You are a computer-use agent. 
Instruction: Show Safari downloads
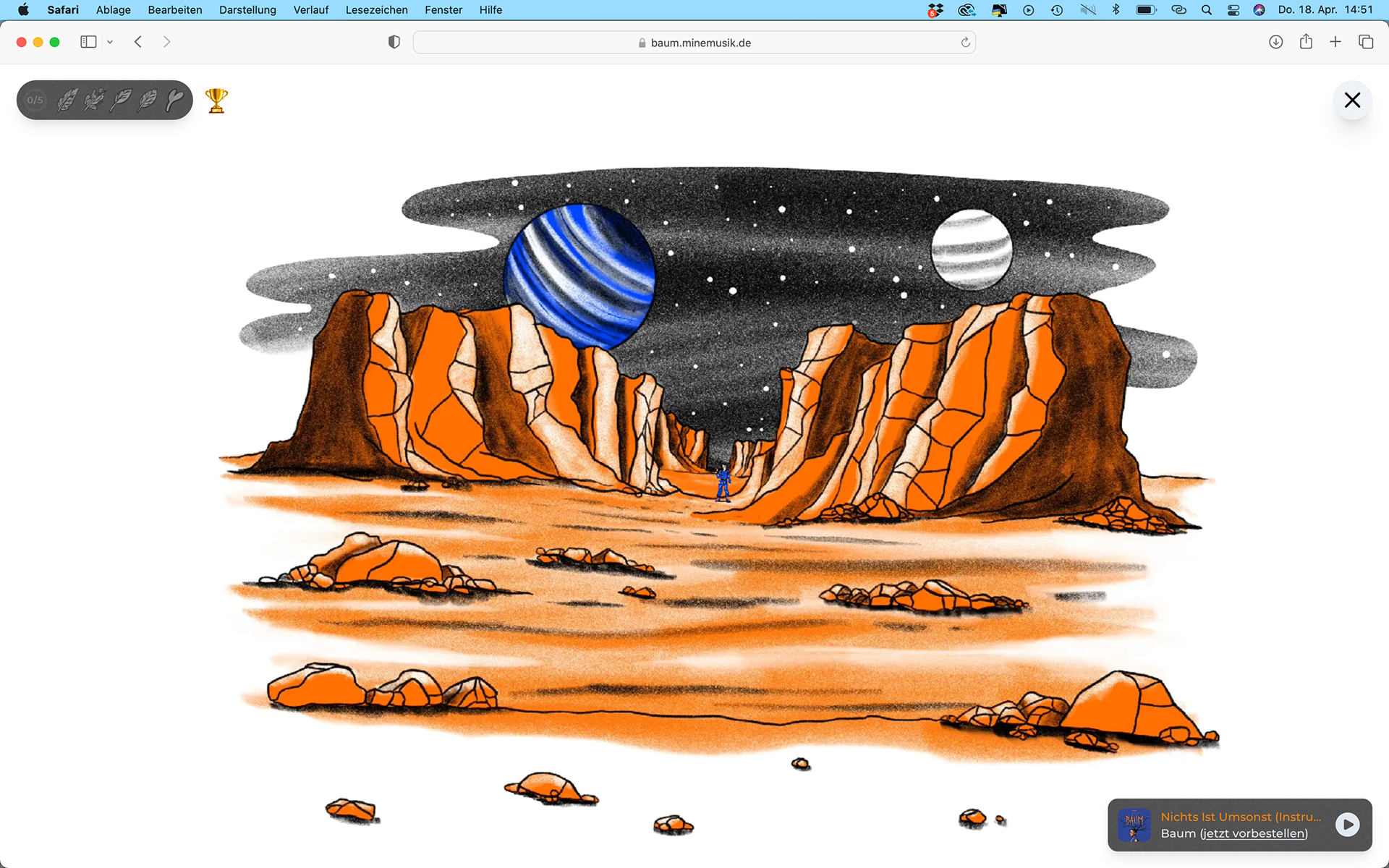pyautogui.click(x=1275, y=42)
